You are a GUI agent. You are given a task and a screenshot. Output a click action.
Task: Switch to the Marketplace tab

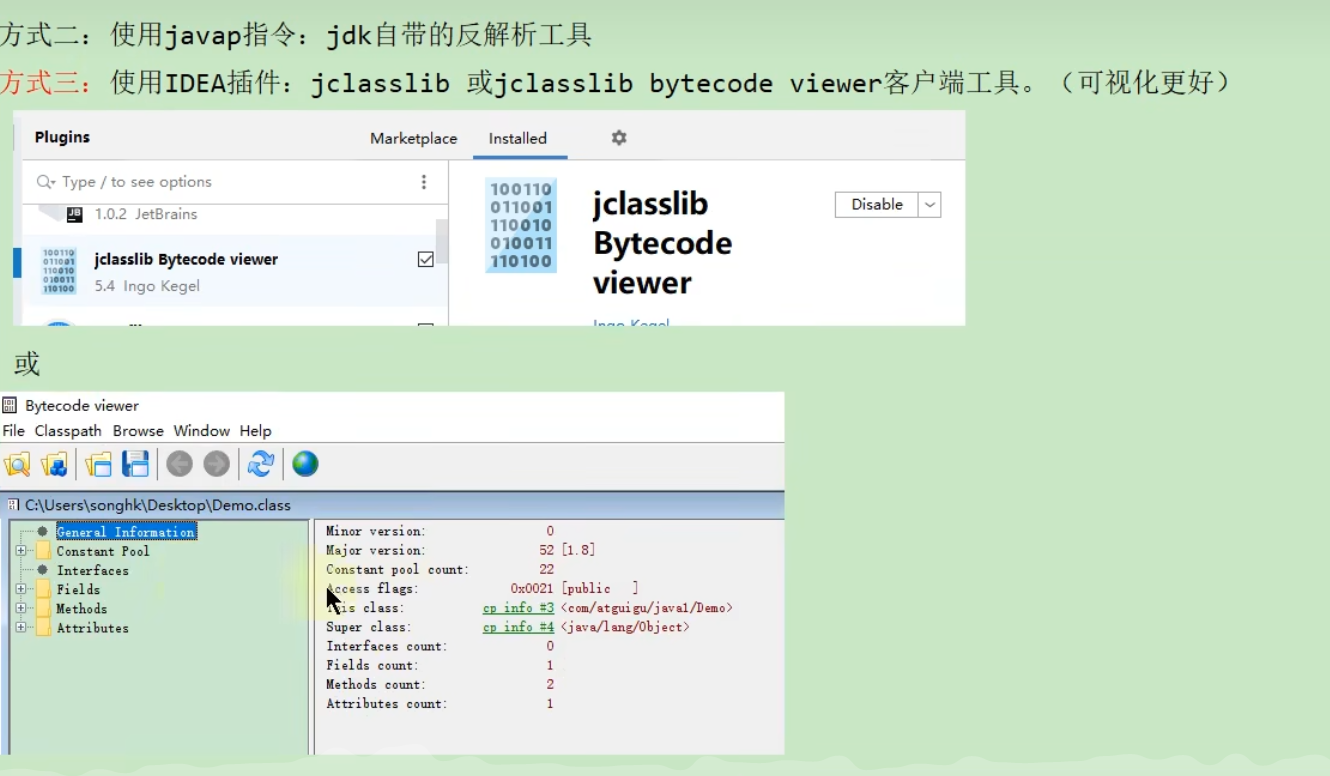coord(414,139)
